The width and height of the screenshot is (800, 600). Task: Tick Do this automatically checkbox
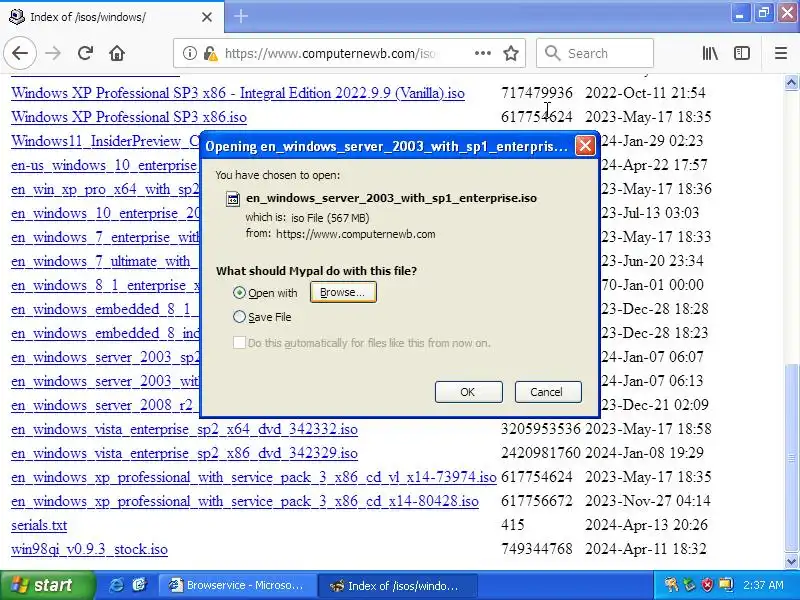[239, 342]
